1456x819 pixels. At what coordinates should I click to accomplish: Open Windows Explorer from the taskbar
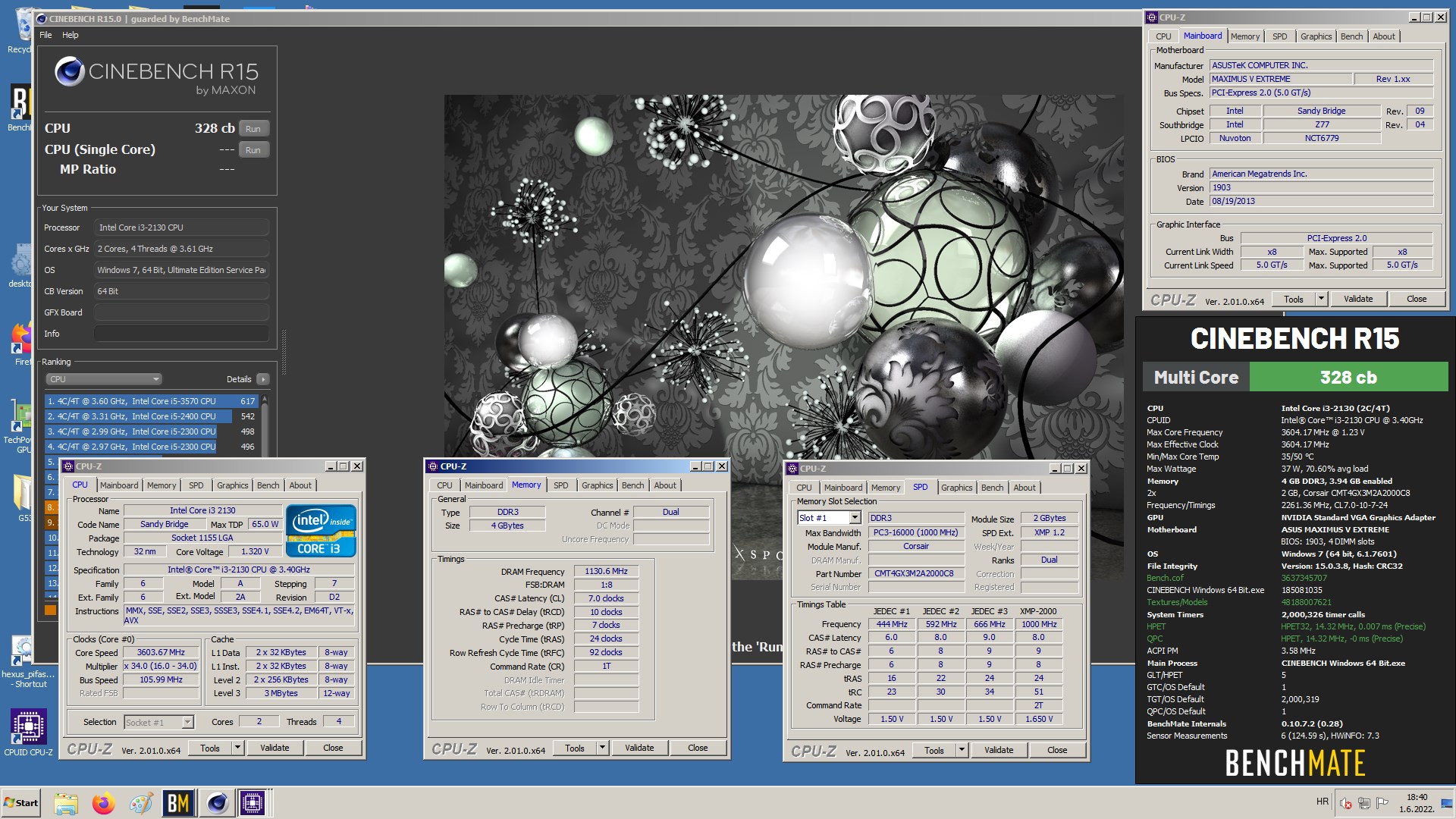(x=66, y=803)
